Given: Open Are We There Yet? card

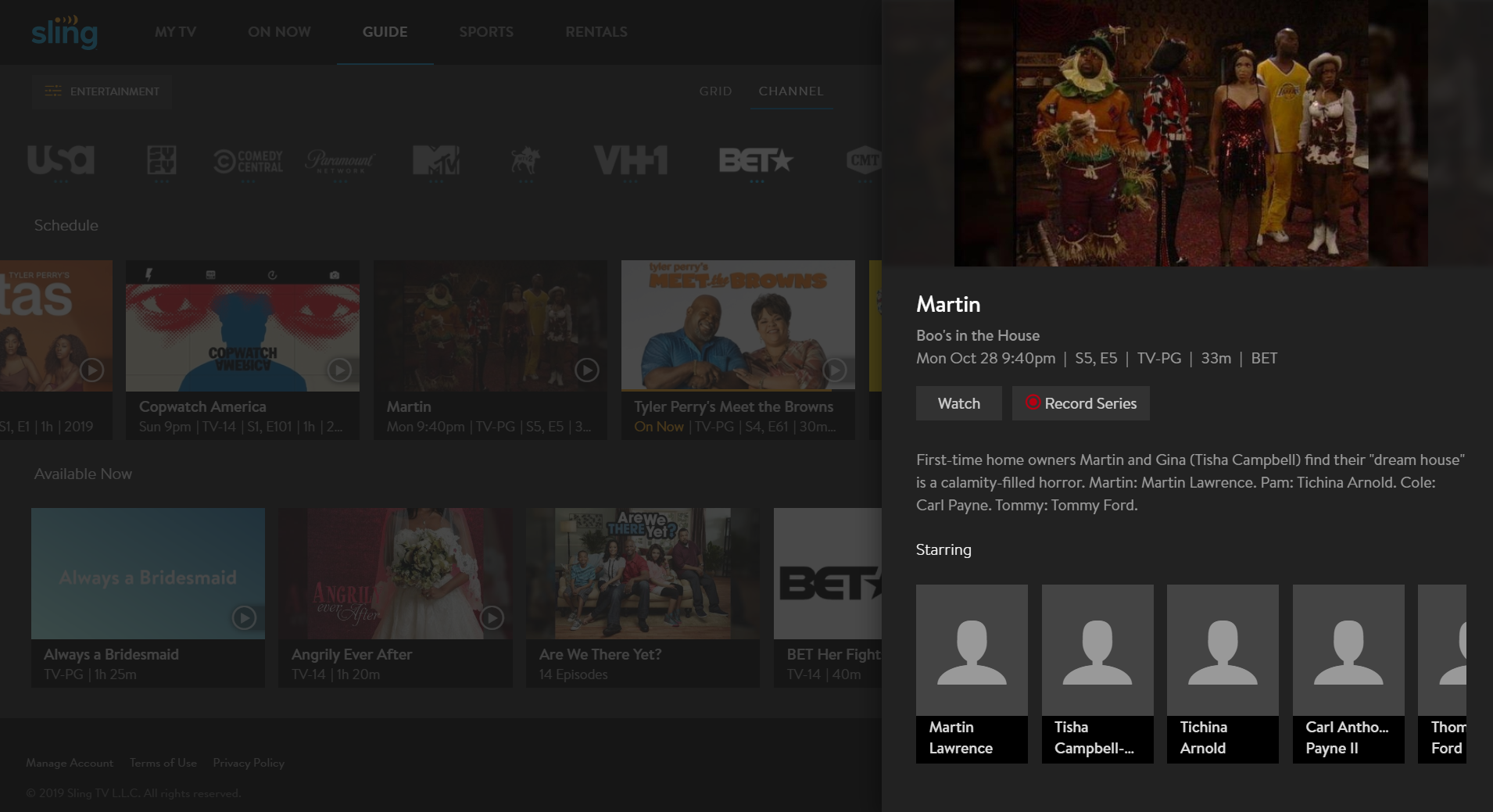Looking at the screenshot, I should click(x=643, y=598).
